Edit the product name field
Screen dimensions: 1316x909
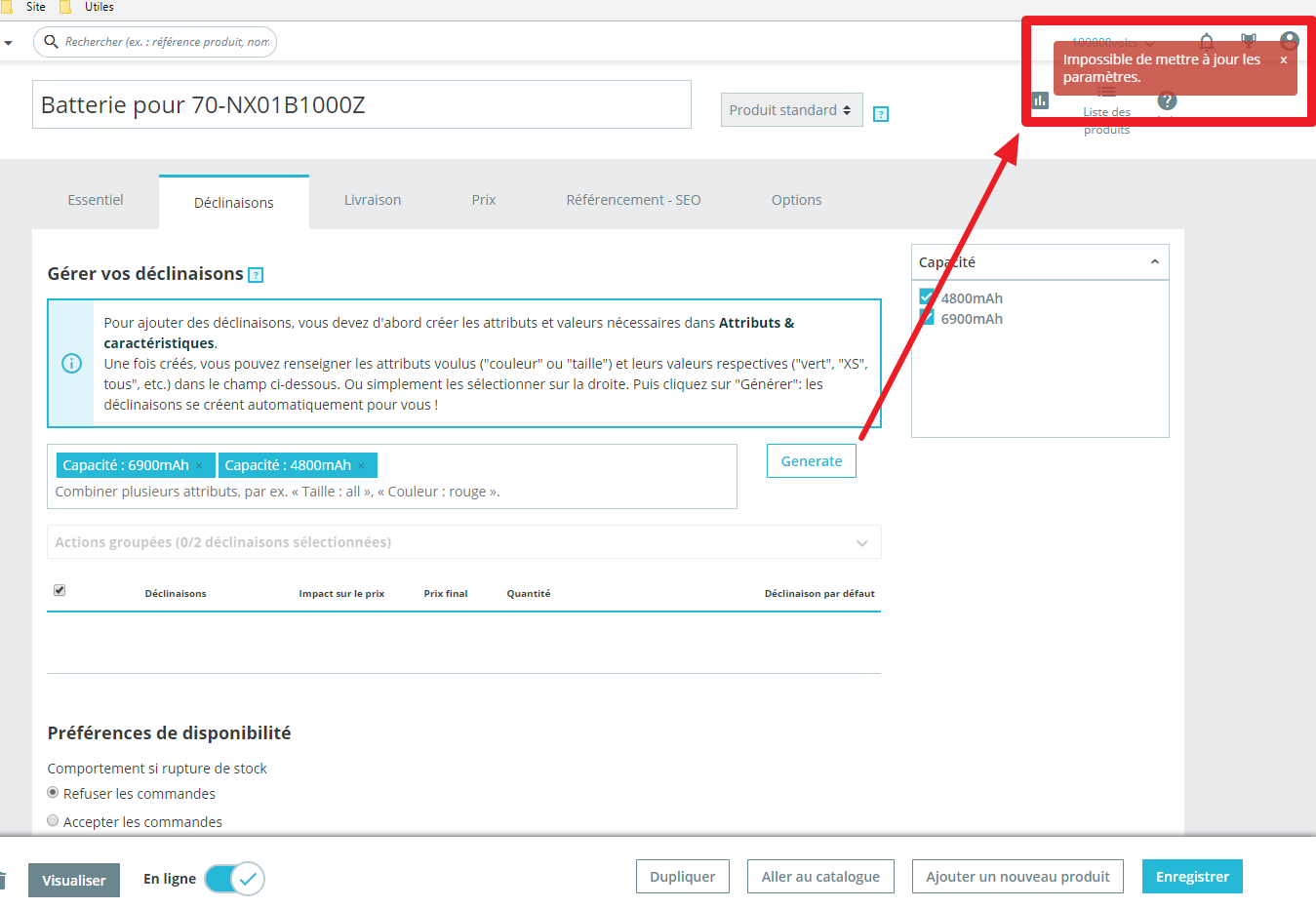[362, 104]
